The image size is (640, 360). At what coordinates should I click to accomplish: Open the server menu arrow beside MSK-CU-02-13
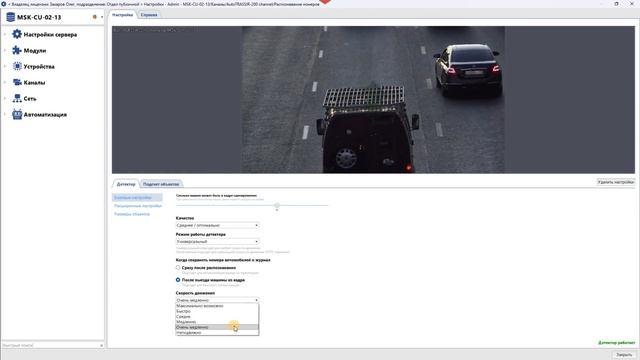point(102,17)
